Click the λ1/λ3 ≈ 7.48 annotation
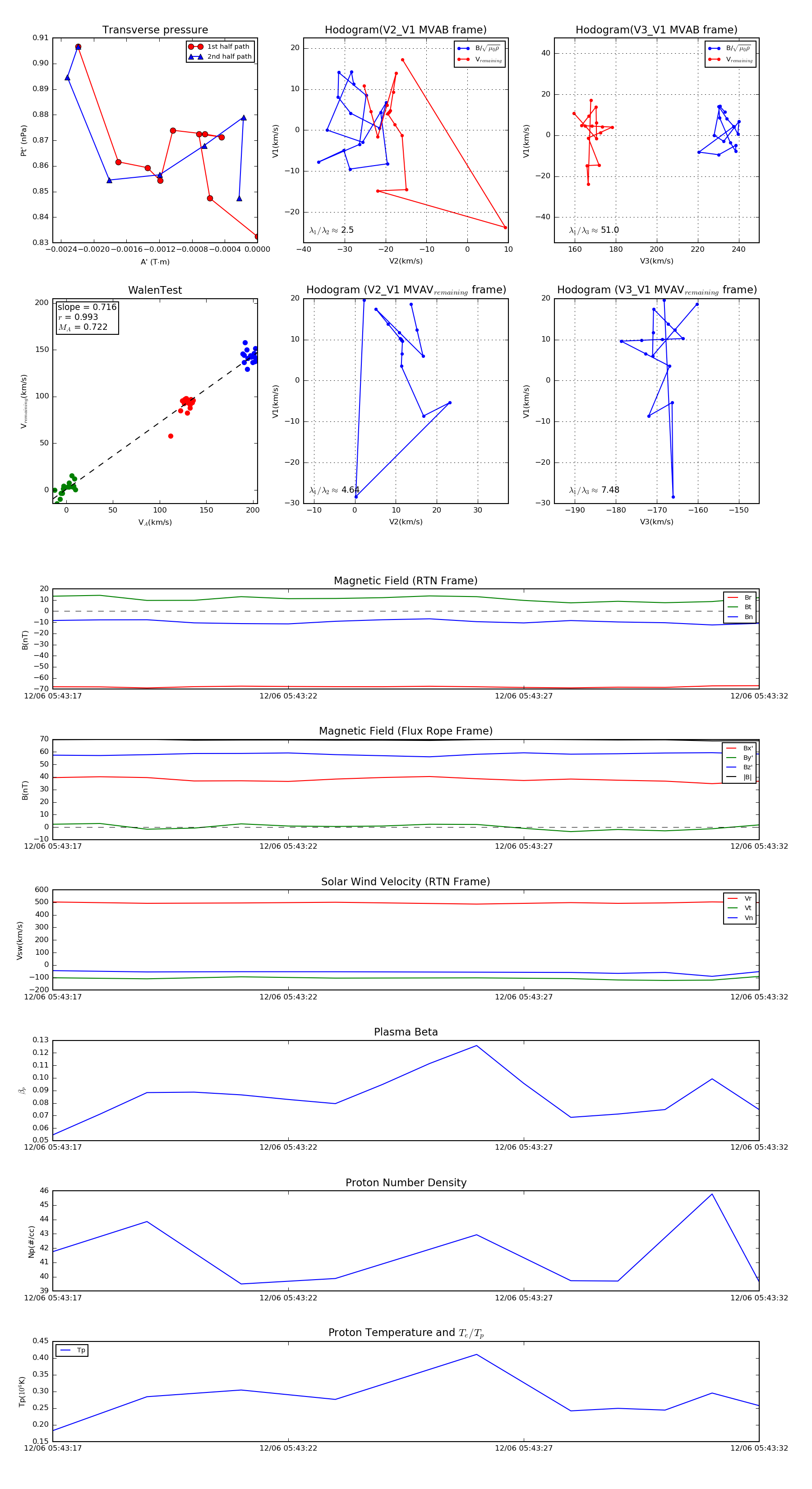The width and height of the screenshot is (812, 1489). [x=594, y=490]
